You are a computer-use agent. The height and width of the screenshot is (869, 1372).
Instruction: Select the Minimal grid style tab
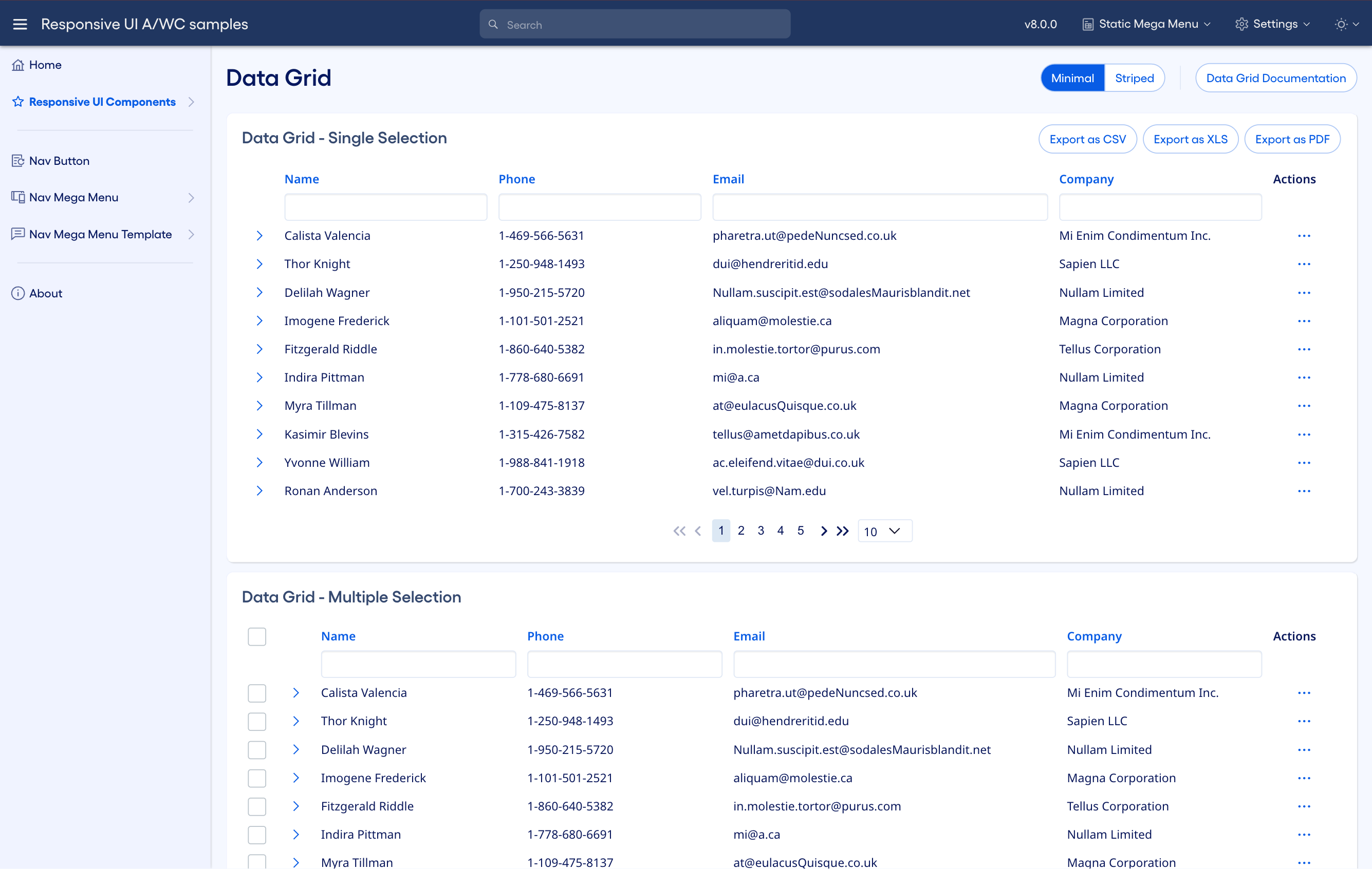(1072, 78)
